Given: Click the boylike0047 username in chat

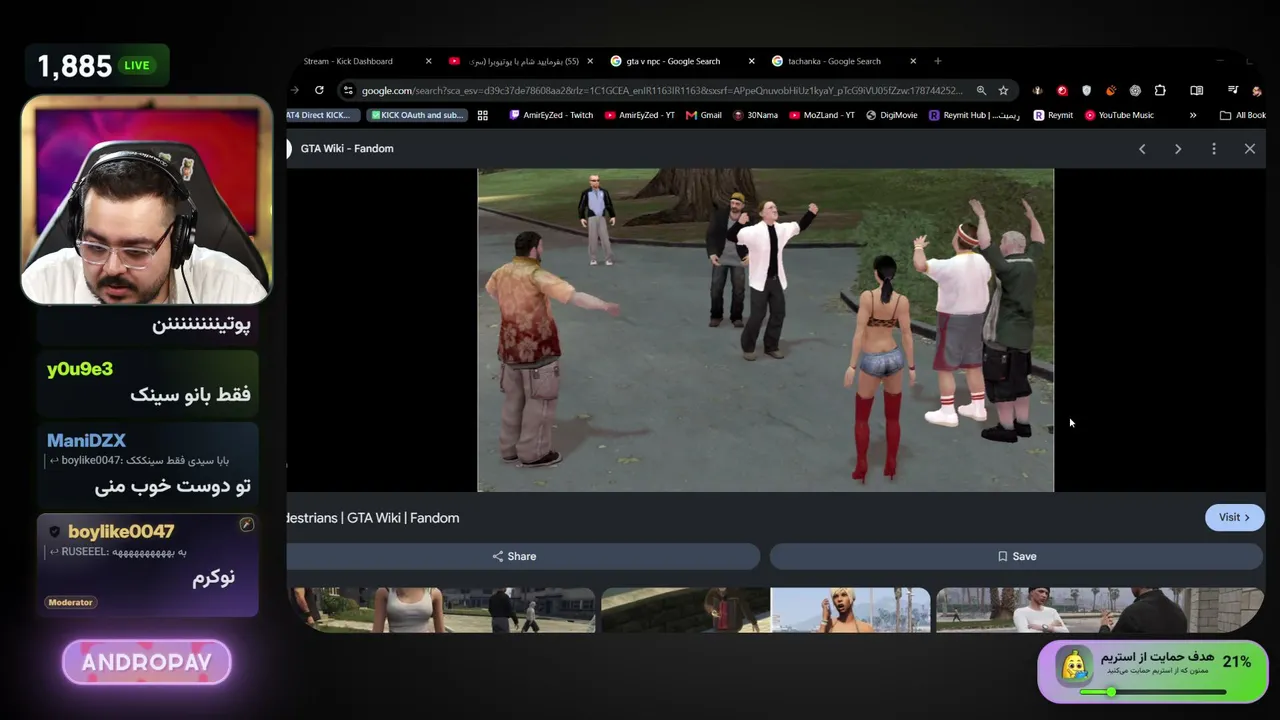Looking at the screenshot, I should pyautogui.click(x=121, y=531).
